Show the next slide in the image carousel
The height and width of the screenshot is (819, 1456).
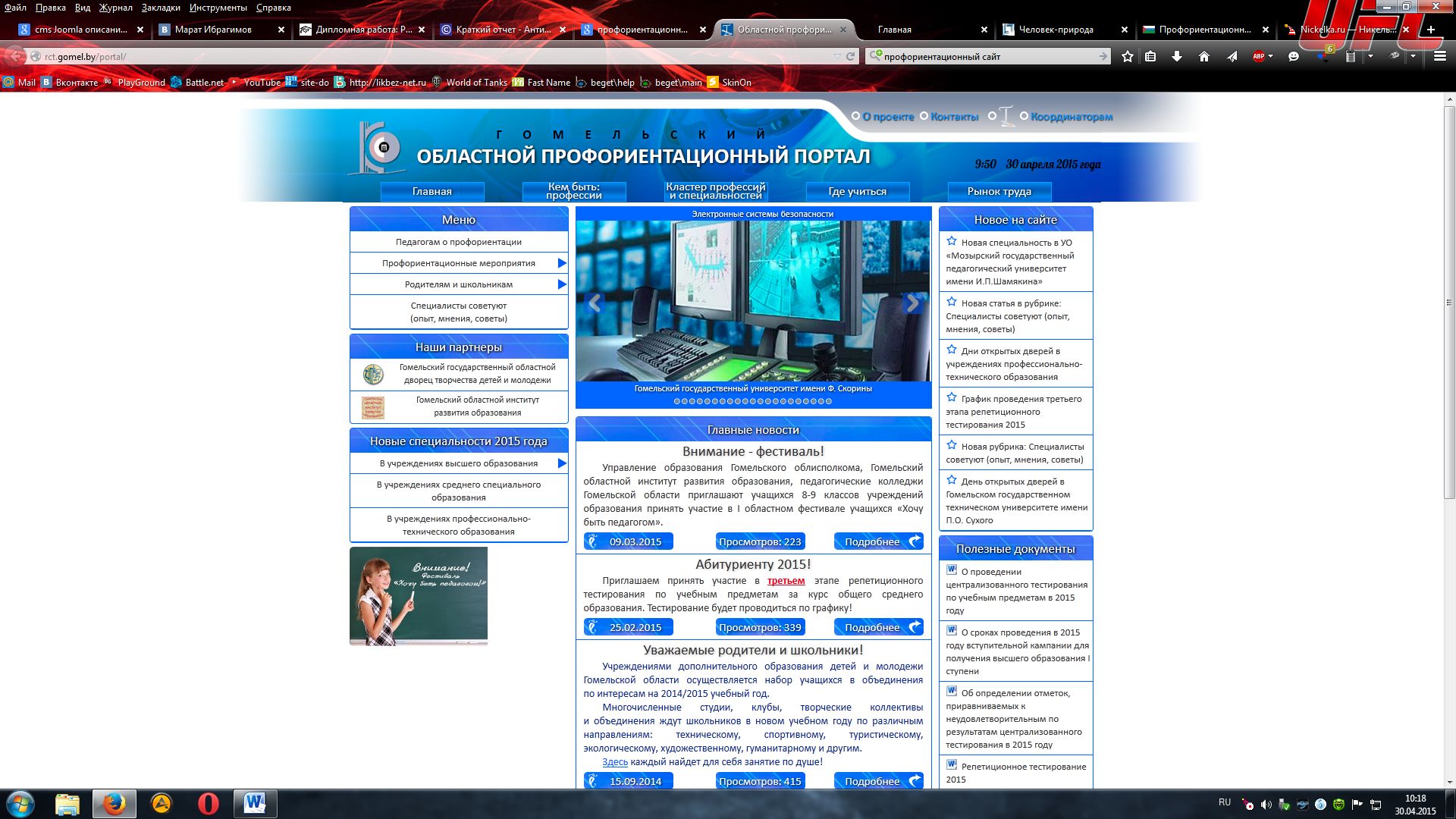(x=912, y=303)
